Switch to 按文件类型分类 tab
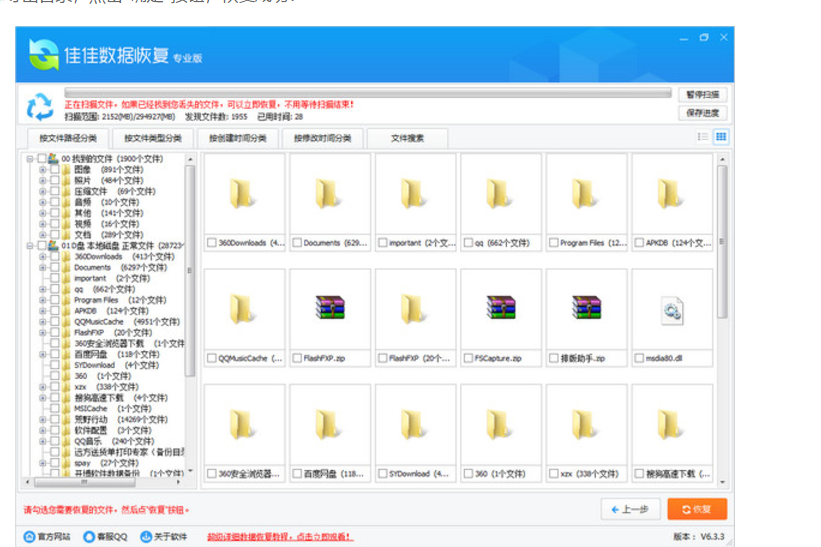 pyautogui.click(x=152, y=138)
